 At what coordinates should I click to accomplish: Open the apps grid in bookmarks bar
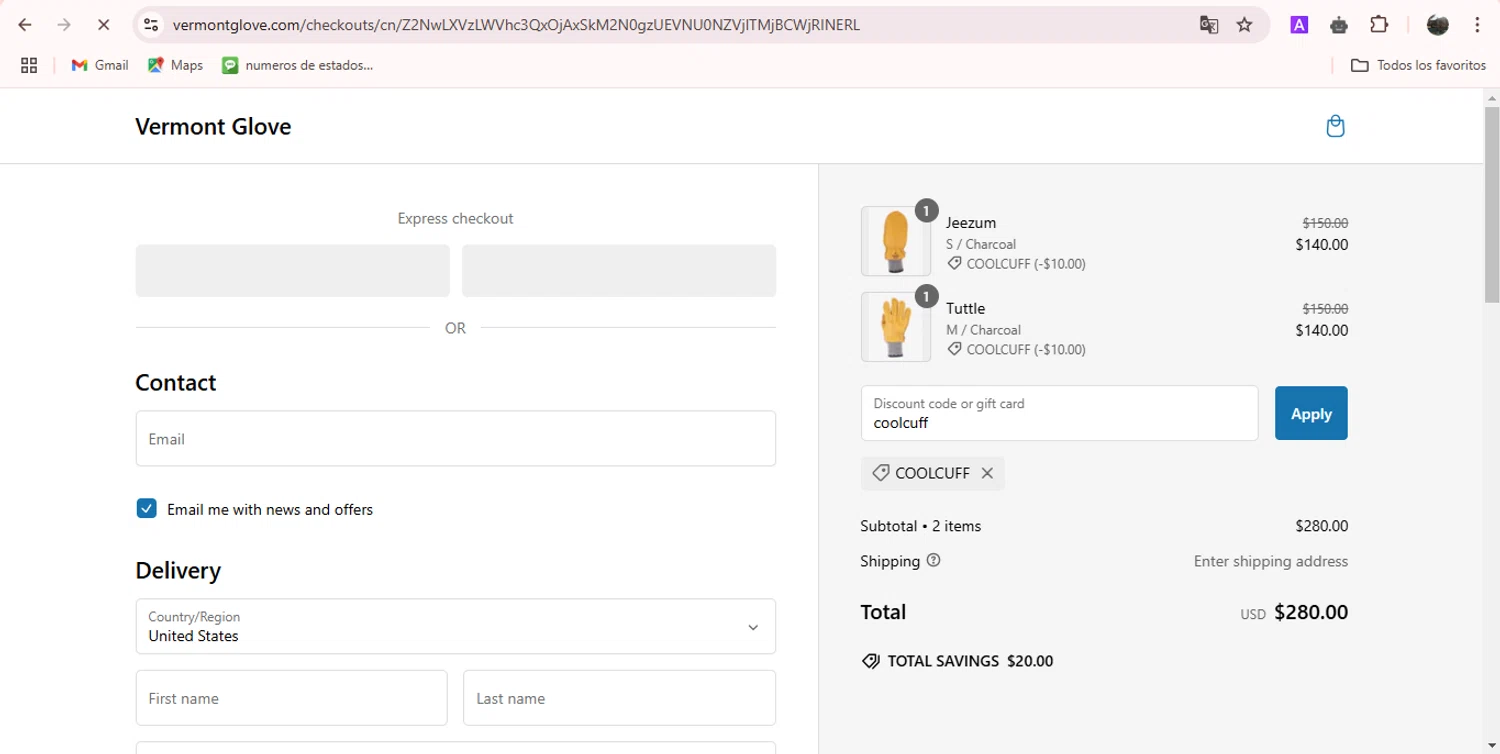(29, 65)
